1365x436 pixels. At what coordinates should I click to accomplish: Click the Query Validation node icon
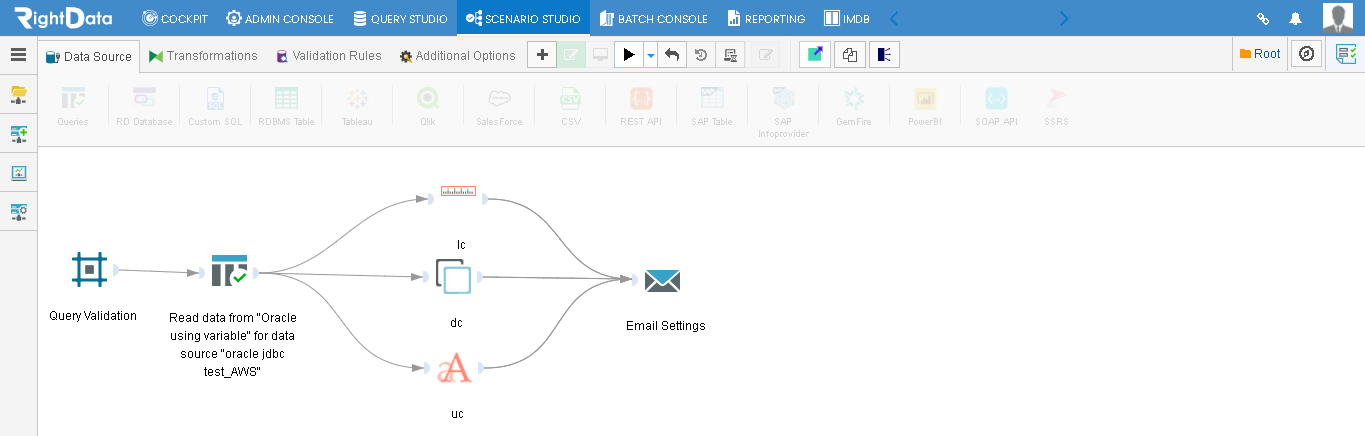90,270
